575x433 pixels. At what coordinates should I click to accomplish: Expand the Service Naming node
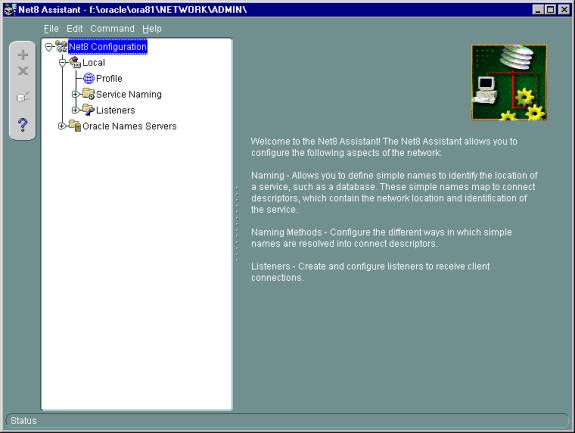point(76,94)
